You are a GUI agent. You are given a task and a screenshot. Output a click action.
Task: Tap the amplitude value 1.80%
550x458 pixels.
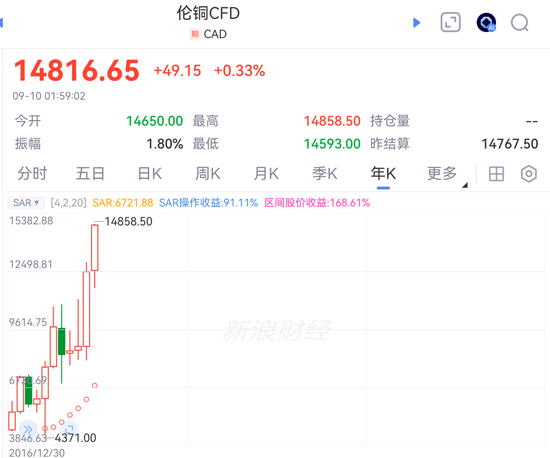pyautogui.click(x=165, y=144)
